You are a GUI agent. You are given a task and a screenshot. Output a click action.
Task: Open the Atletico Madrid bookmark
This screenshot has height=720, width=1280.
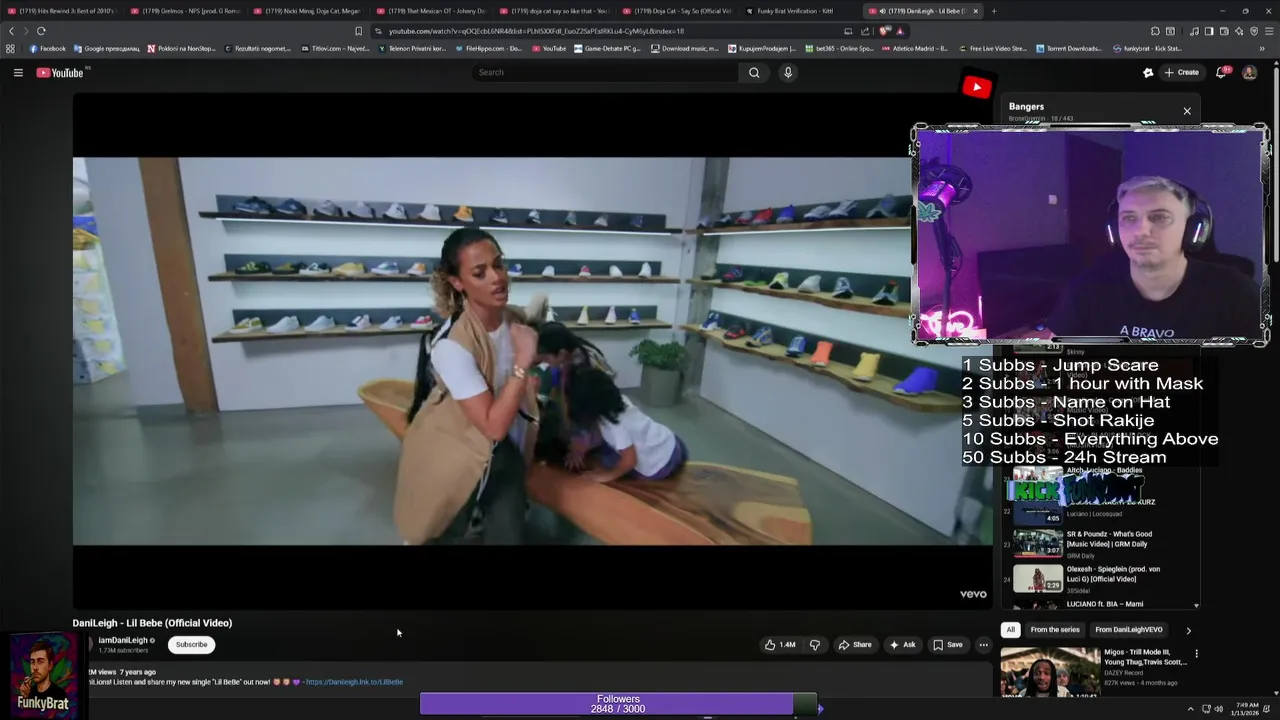click(914, 48)
